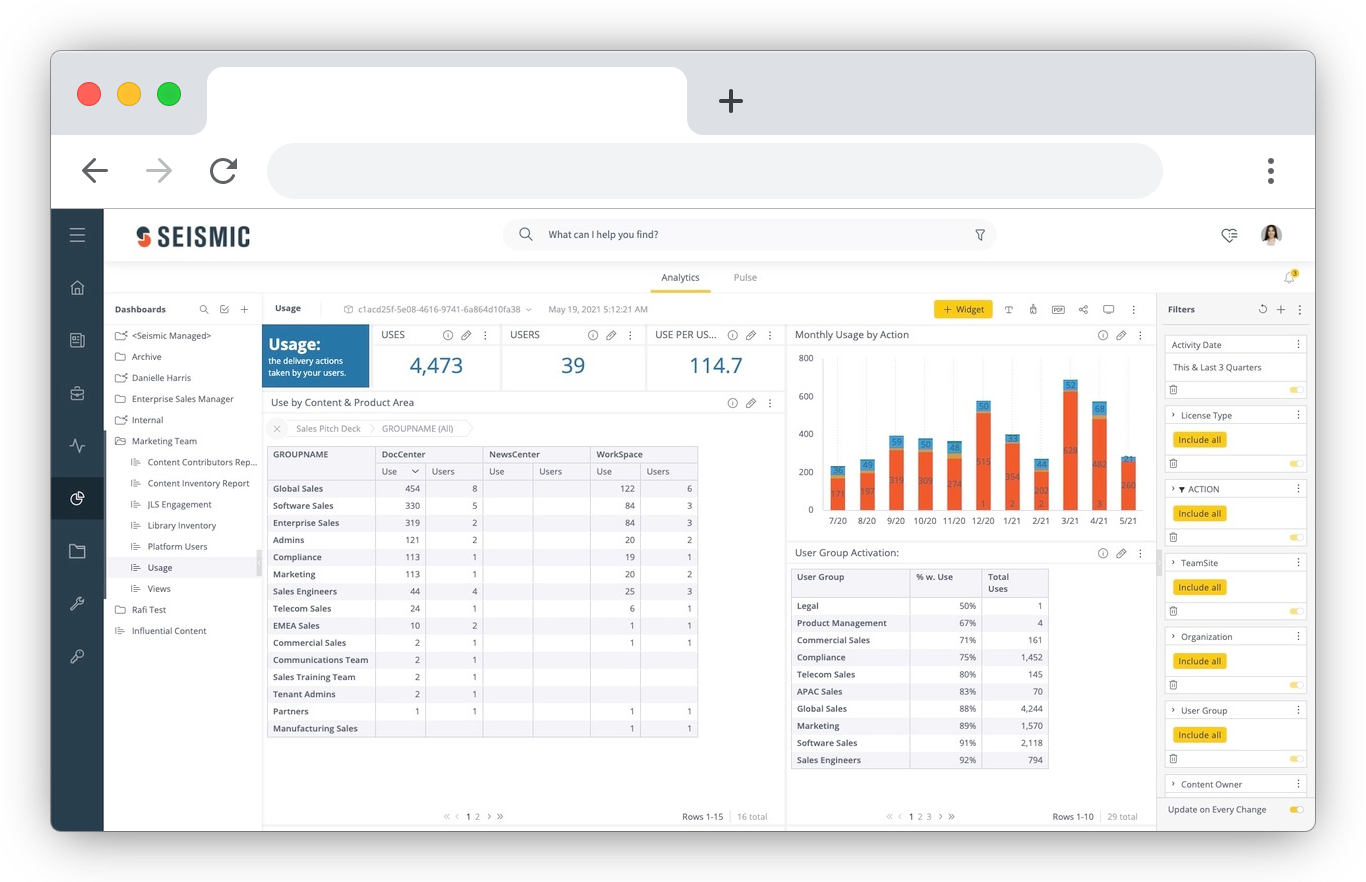Edit the USES widget with pencil icon
This screenshot has width=1366, height=882.
tap(466, 335)
